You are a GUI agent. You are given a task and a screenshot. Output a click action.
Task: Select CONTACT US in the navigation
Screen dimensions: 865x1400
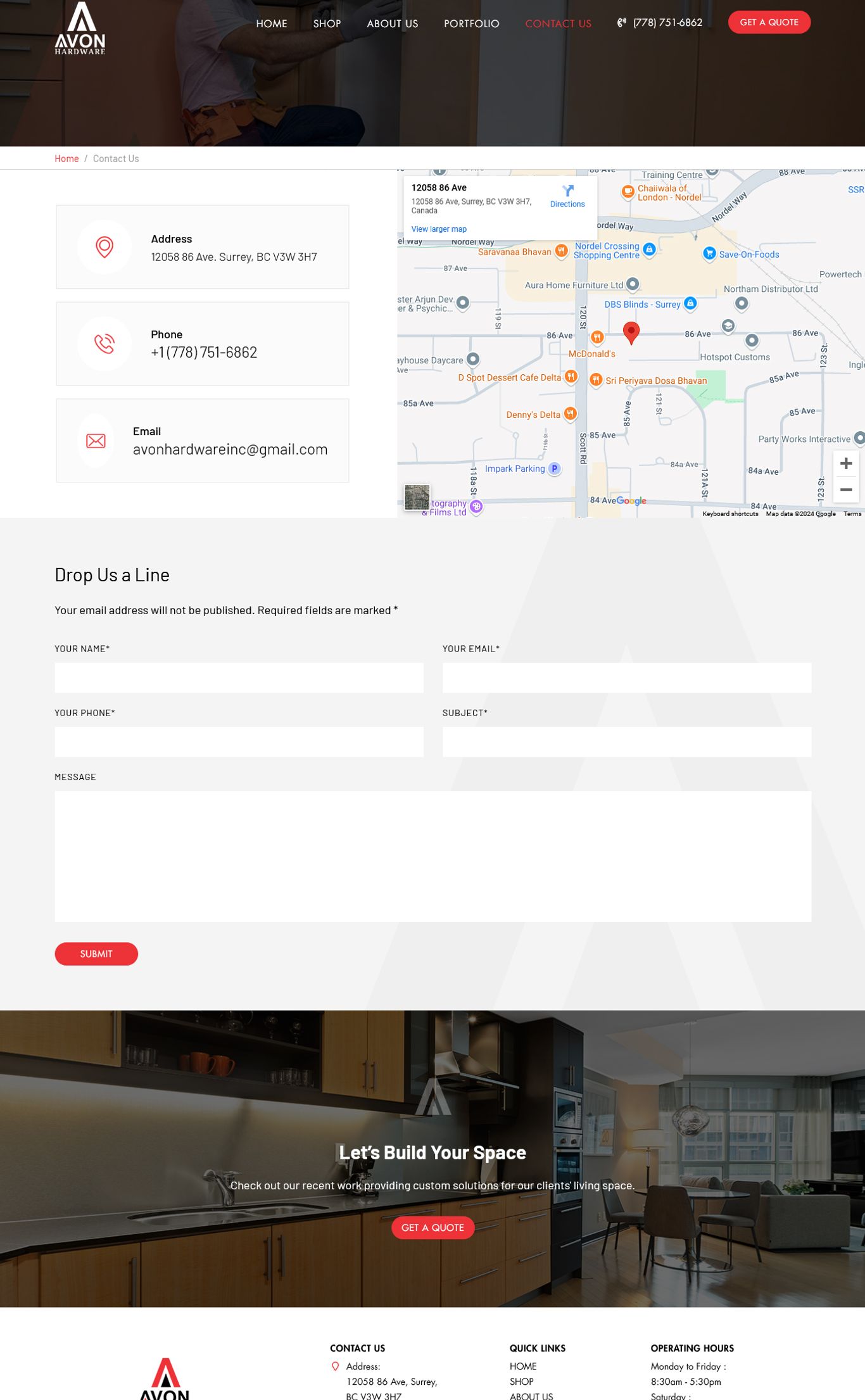point(558,23)
